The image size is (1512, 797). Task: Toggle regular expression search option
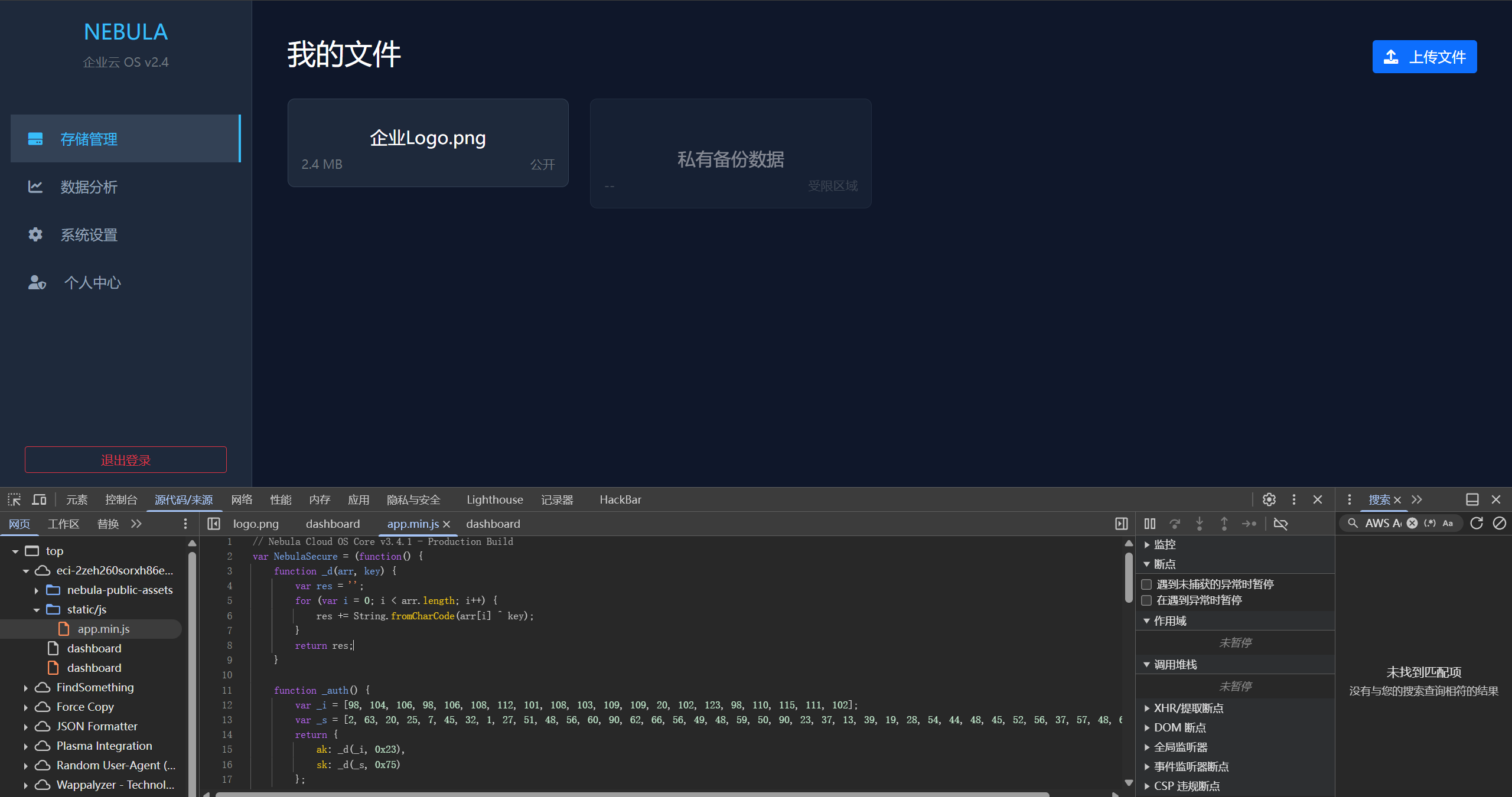click(1430, 523)
